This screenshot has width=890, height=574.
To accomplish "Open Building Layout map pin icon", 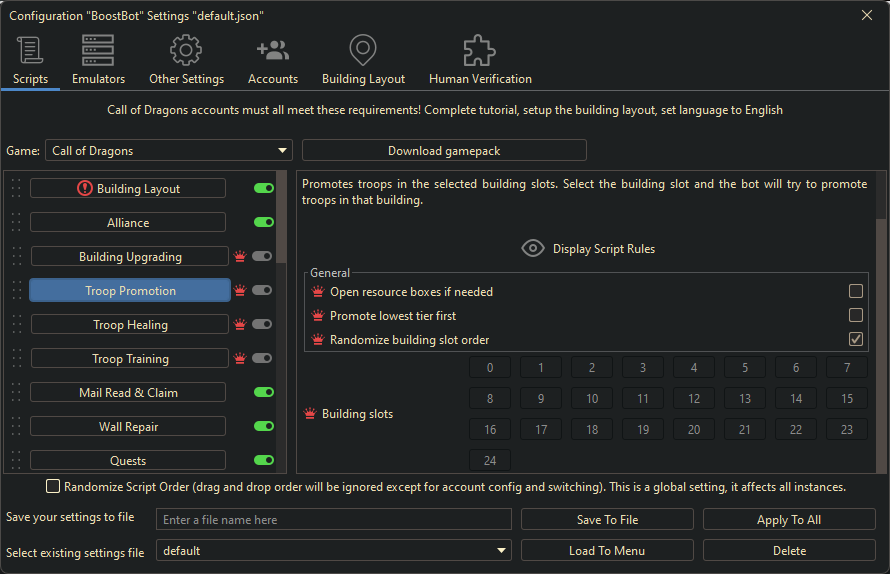I will [363, 51].
